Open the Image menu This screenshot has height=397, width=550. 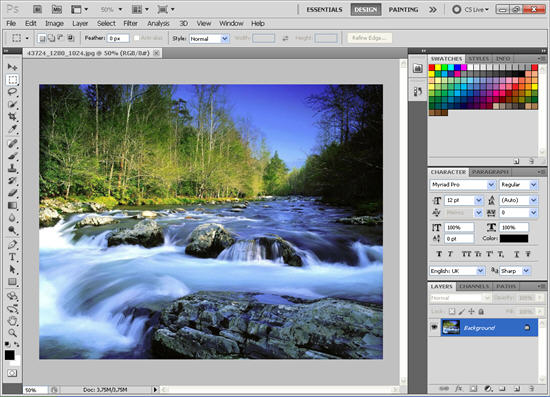[54, 23]
